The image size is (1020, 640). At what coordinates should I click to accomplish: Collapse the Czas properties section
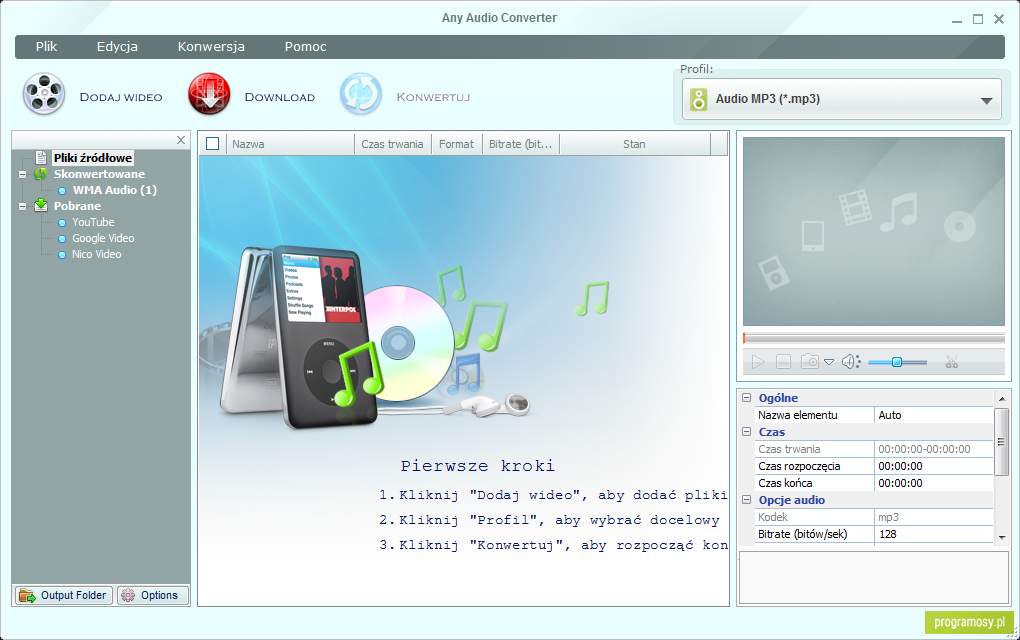coord(747,431)
